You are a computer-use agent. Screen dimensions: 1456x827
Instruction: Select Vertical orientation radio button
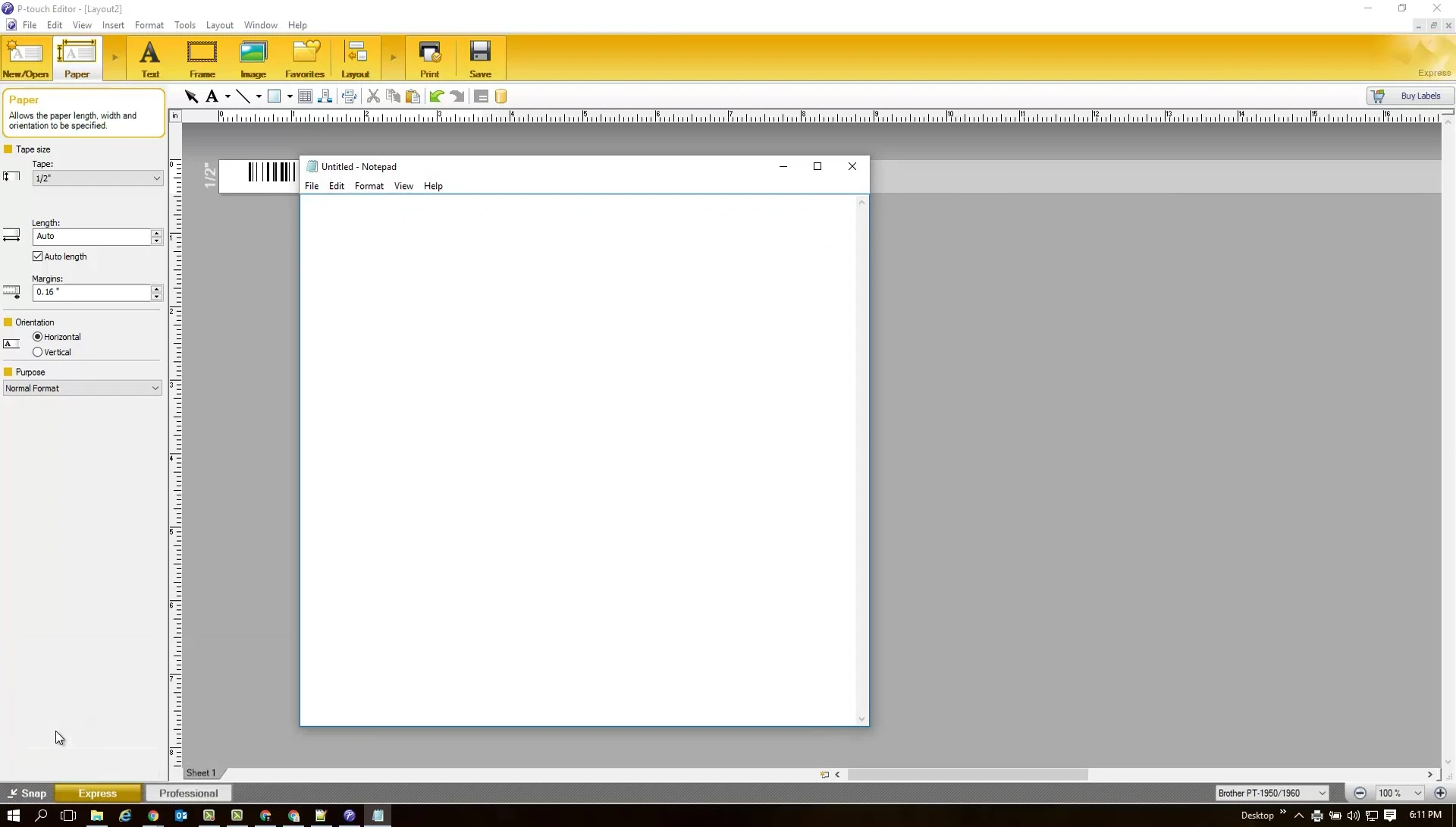tap(37, 352)
